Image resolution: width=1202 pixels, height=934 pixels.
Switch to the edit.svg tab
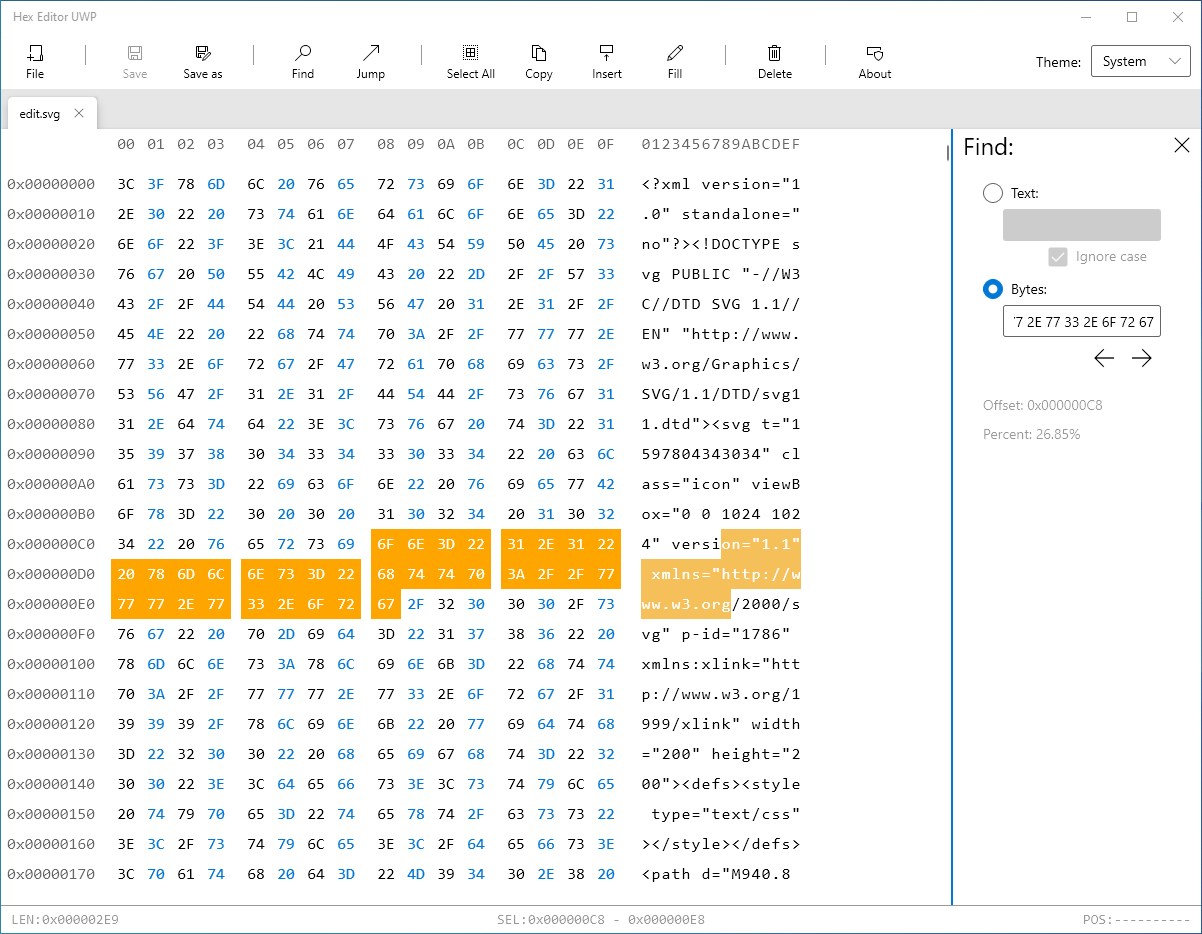[40, 114]
